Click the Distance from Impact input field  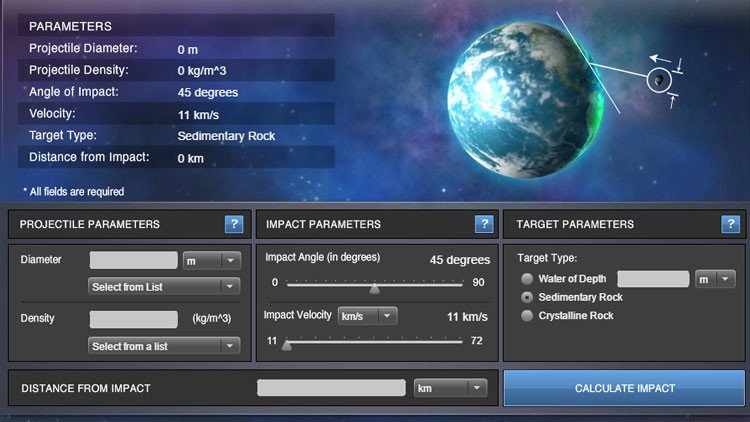(x=331, y=387)
